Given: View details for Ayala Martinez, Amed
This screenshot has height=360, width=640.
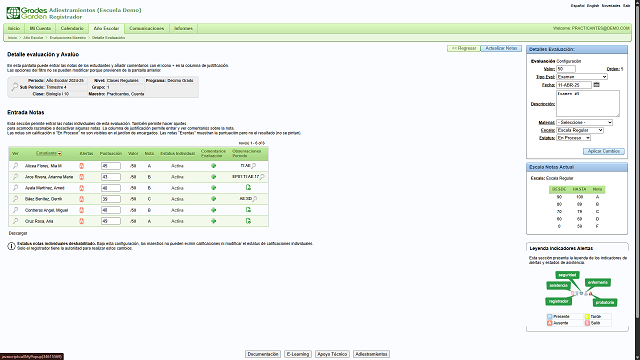Looking at the screenshot, I should coord(15,188).
